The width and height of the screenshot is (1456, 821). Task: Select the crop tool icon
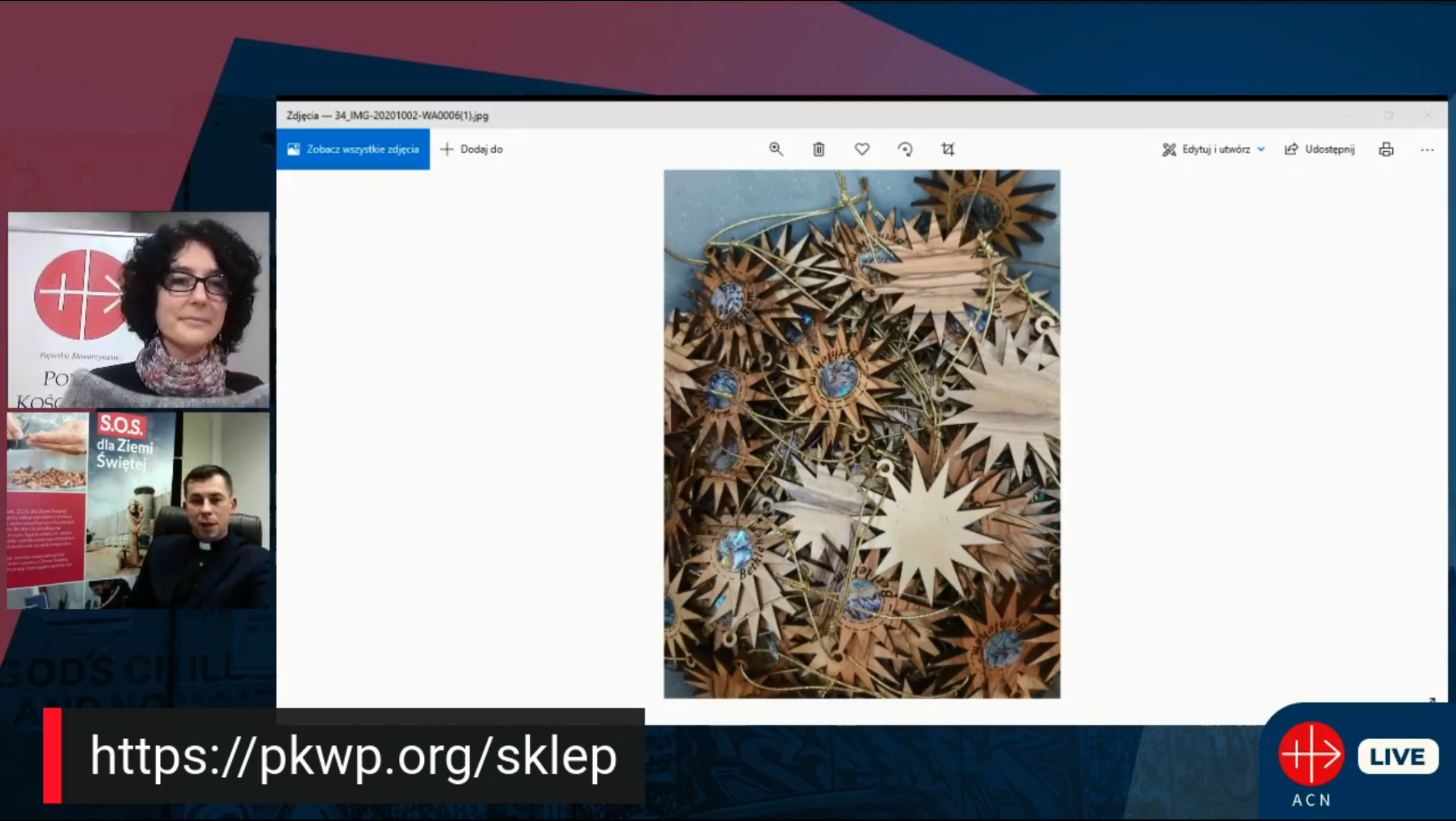(x=948, y=149)
